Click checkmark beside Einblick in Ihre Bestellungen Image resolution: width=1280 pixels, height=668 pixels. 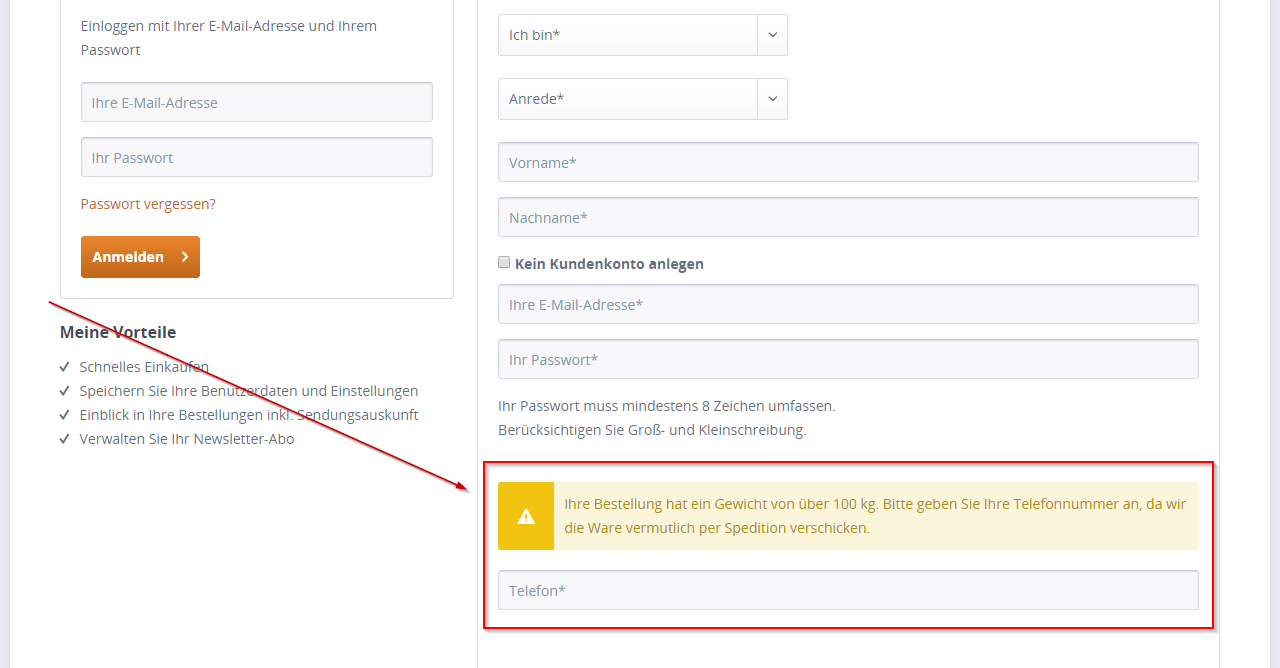[x=65, y=415]
